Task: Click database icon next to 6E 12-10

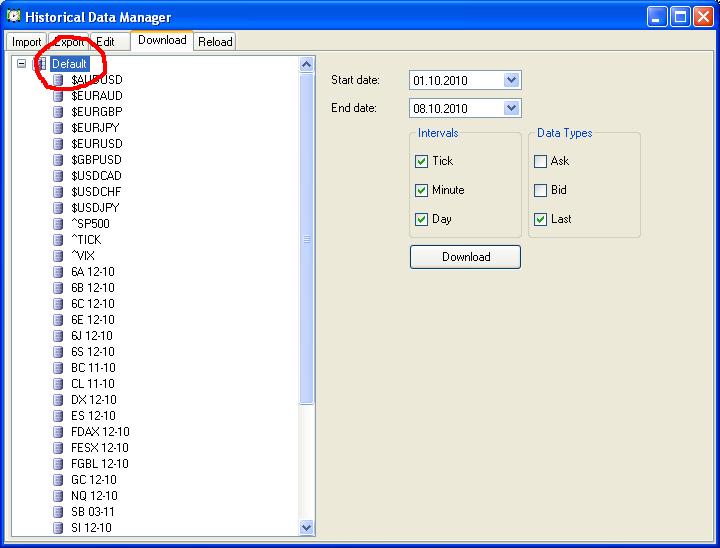Action: tap(58, 320)
